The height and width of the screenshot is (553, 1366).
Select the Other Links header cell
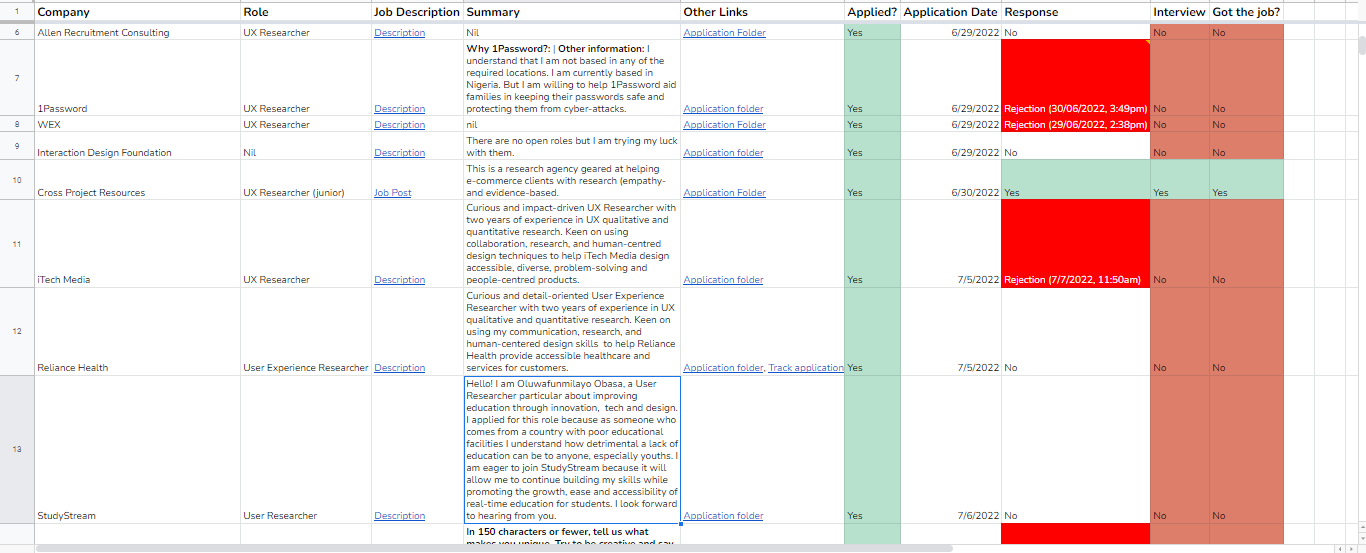[x=762, y=12]
